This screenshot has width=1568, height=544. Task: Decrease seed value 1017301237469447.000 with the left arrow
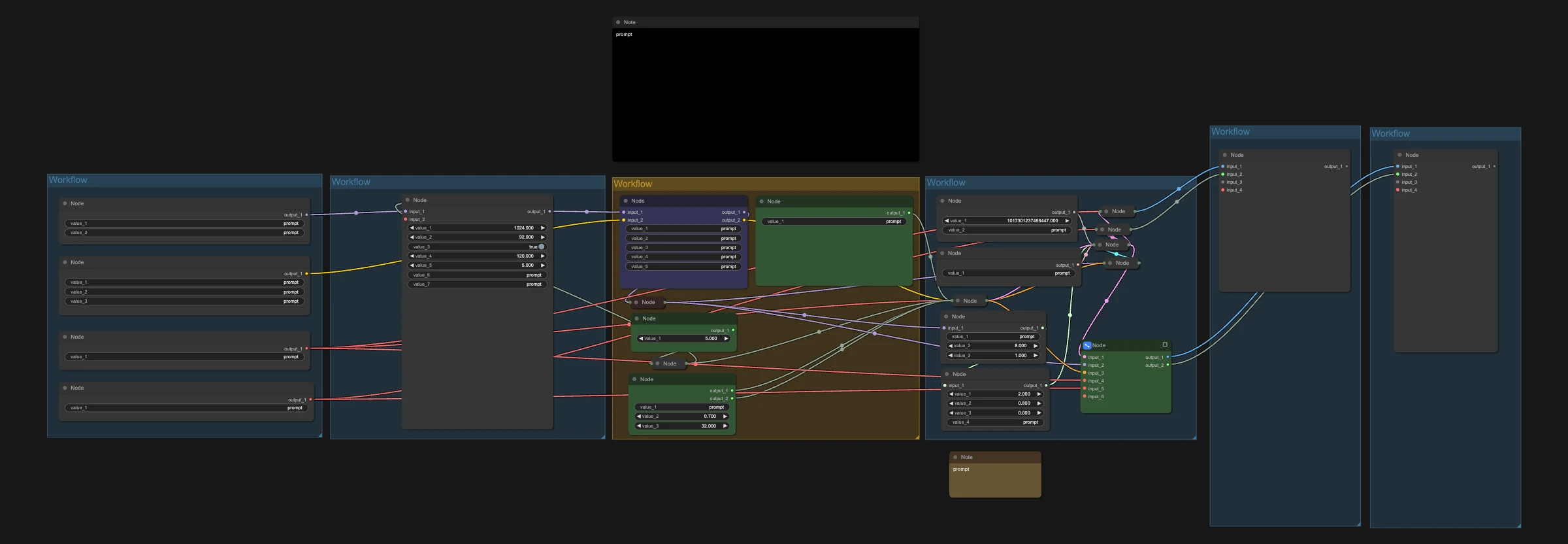pos(947,221)
